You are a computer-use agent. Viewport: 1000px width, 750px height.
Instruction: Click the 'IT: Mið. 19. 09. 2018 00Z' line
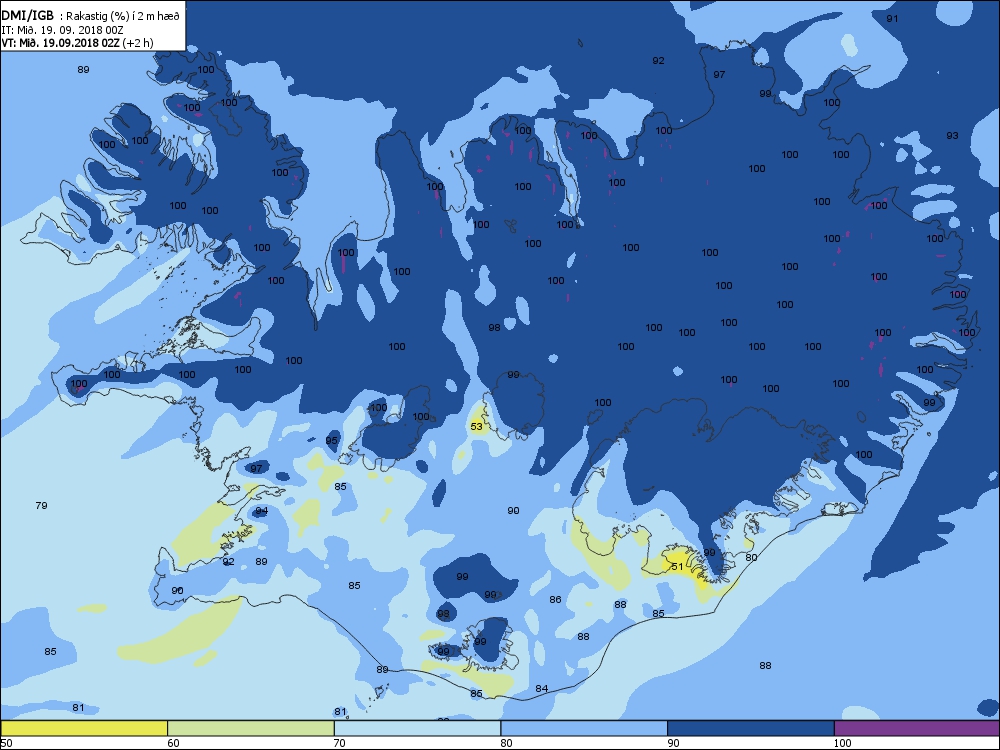[x=62, y=30]
